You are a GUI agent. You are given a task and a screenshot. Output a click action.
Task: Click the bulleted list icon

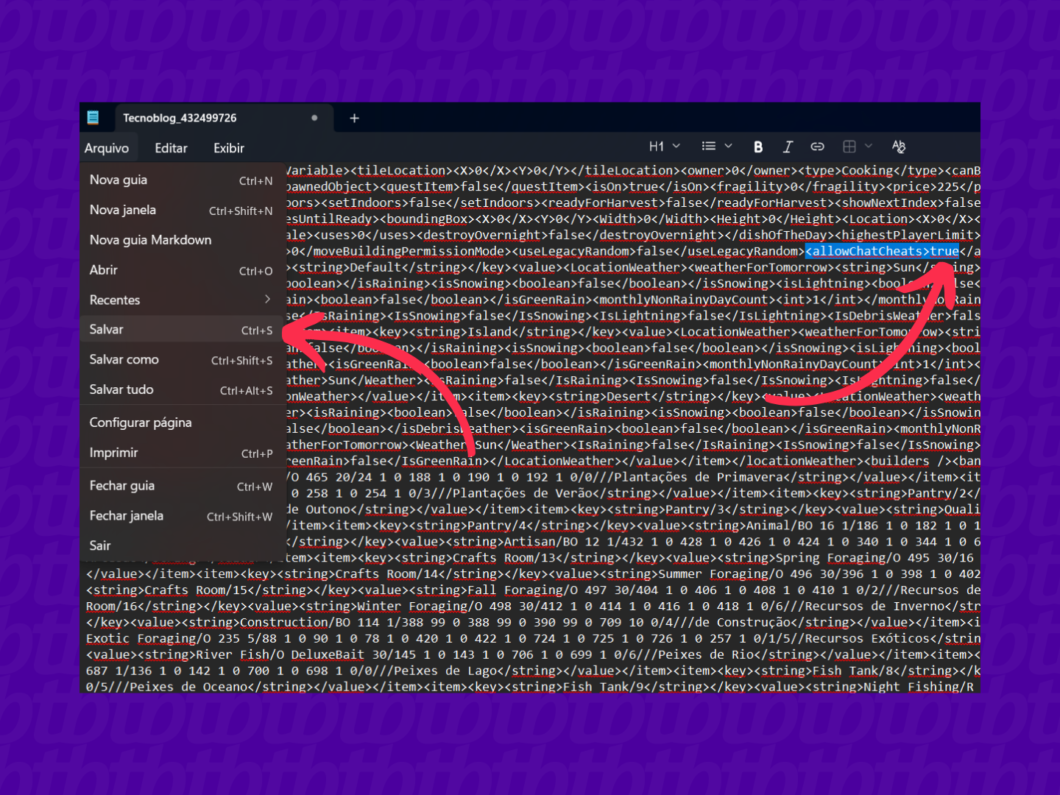pos(709,147)
